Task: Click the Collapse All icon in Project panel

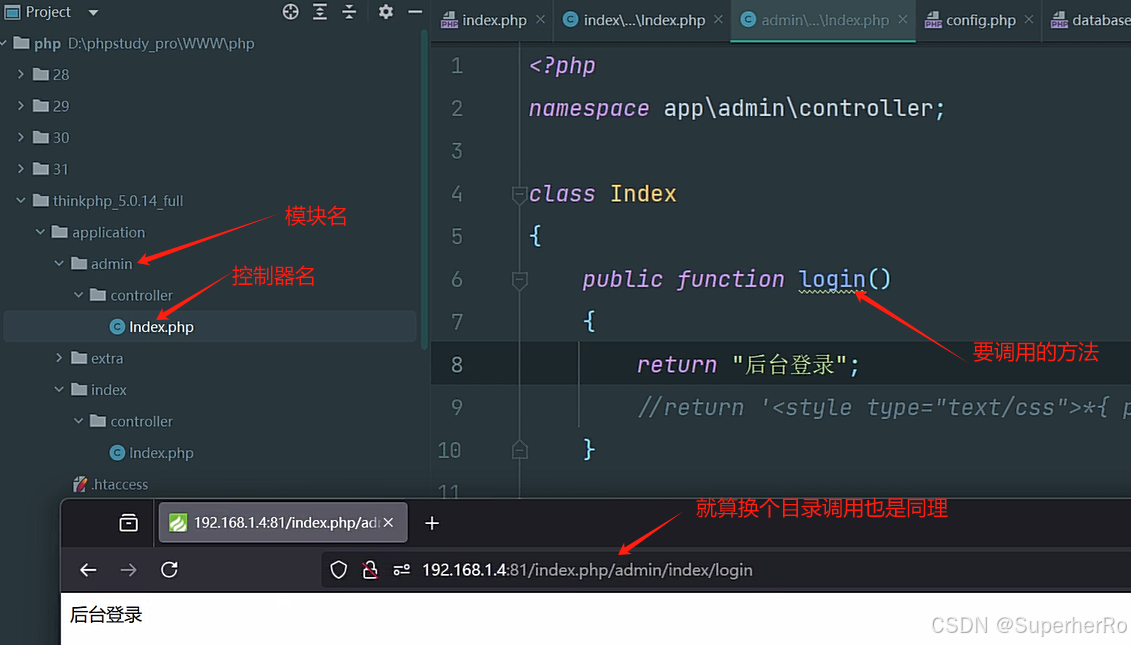Action: click(x=349, y=12)
